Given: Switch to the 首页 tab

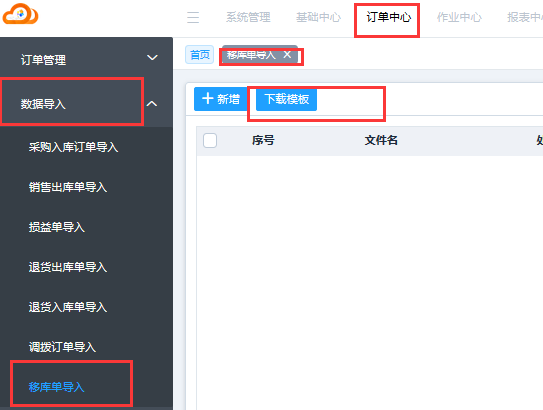Looking at the screenshot, I should [x=200, y=55].
